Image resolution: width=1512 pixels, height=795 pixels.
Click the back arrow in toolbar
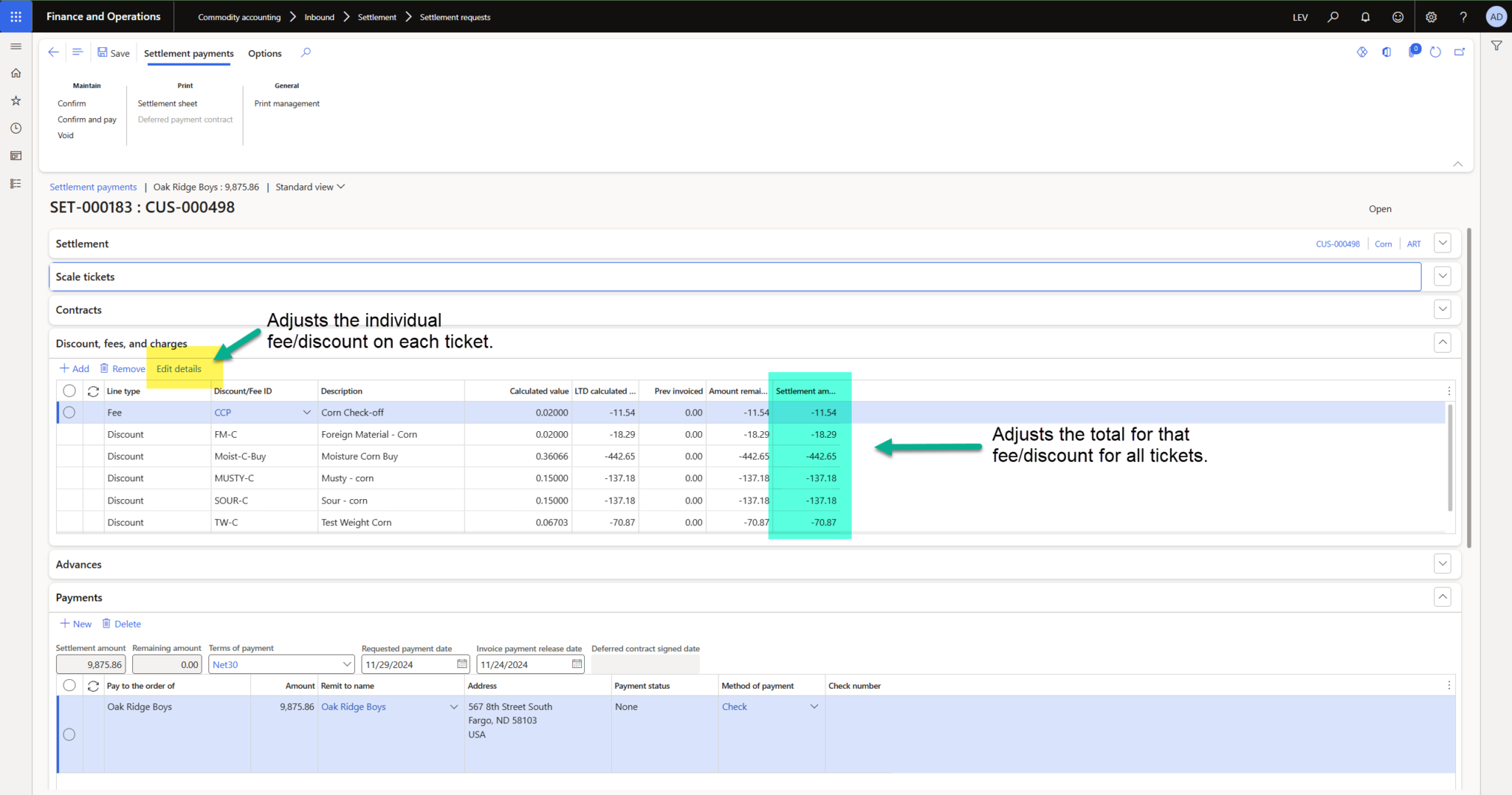(x=53, y=52)
